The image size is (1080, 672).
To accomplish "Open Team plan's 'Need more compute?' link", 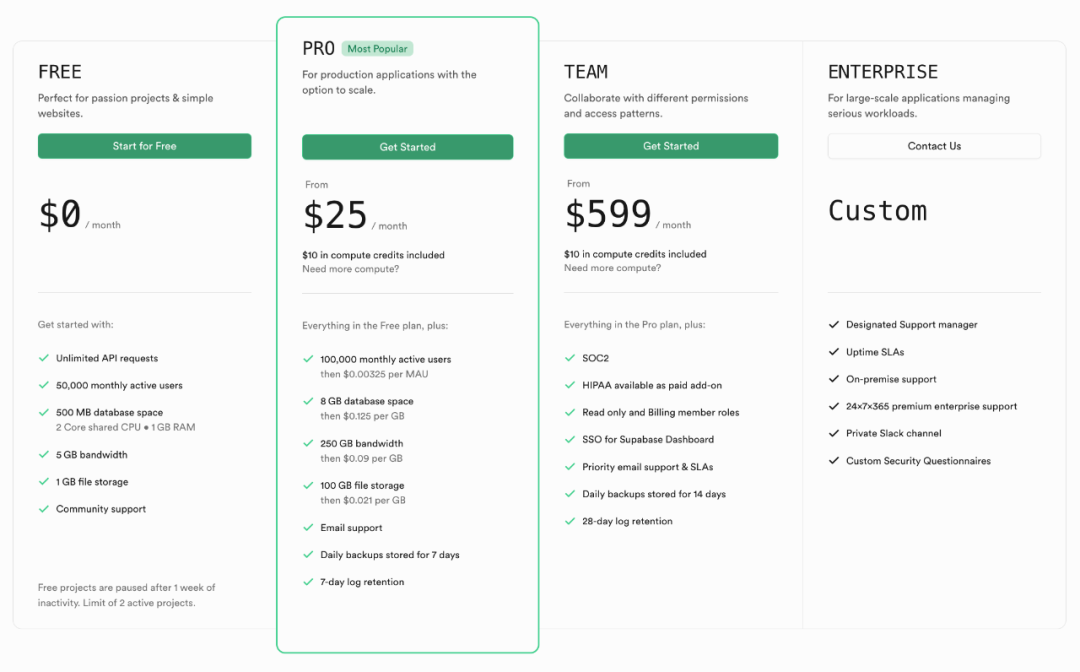I will coord(612,268).
